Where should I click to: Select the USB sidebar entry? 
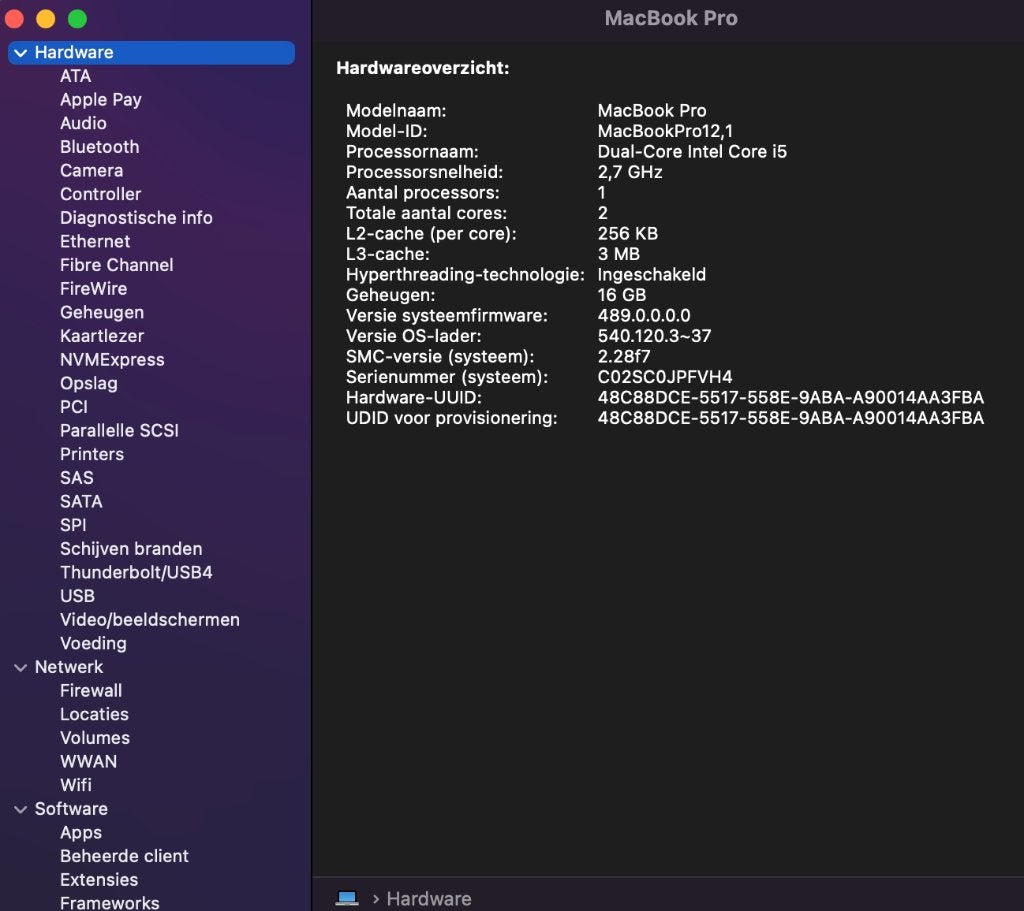click(77, 596)
